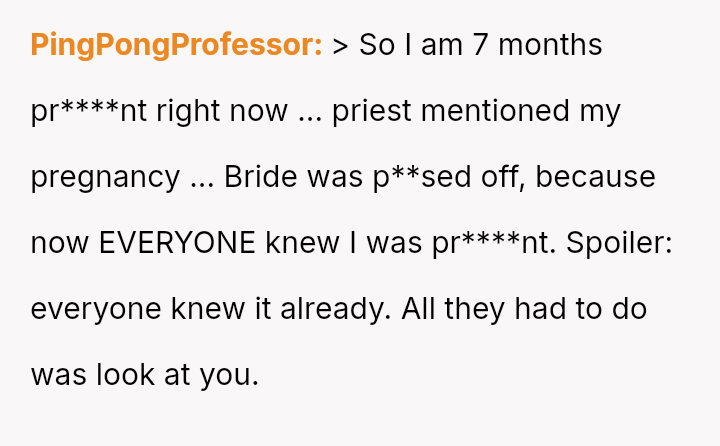Click the capitalized word "EVERYONE"
720x446 pixels.
coord(178,243)
